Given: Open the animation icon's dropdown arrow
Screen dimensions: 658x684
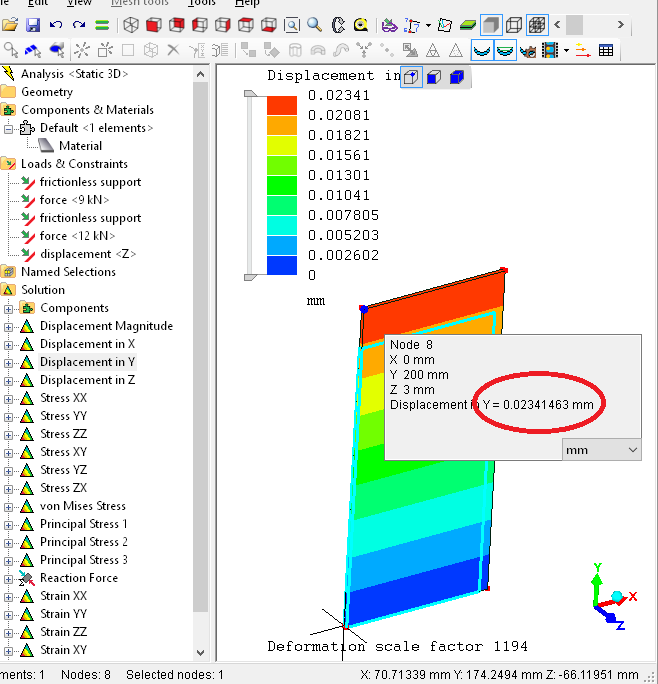Looking at the screenshot, I should (x=566, y=51).
